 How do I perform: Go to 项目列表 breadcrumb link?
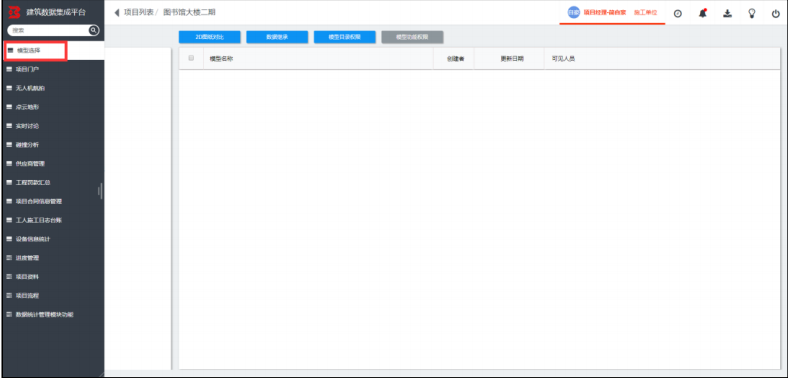click(x=138, y=13)
